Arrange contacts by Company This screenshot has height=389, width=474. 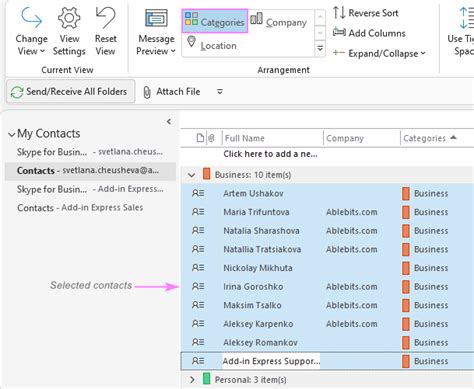(278, 21)
